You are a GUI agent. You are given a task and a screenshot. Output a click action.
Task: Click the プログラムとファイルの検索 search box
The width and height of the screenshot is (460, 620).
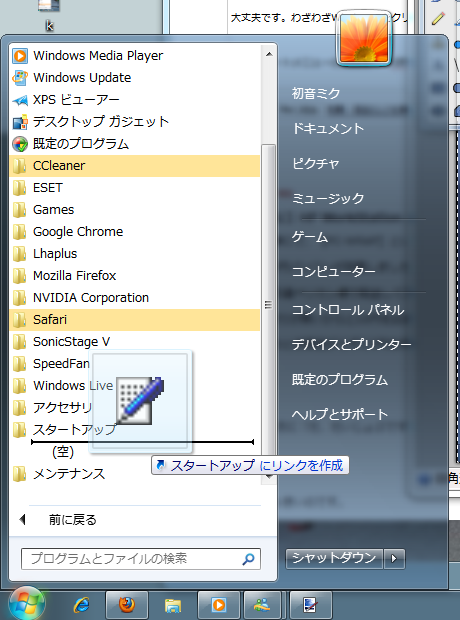point(140,559)
